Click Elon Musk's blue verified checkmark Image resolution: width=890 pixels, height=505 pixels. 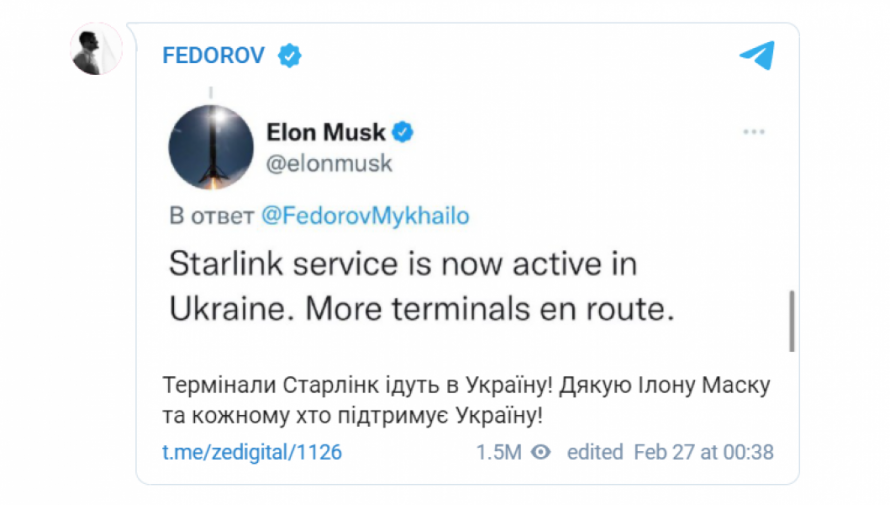click(403, 132)
